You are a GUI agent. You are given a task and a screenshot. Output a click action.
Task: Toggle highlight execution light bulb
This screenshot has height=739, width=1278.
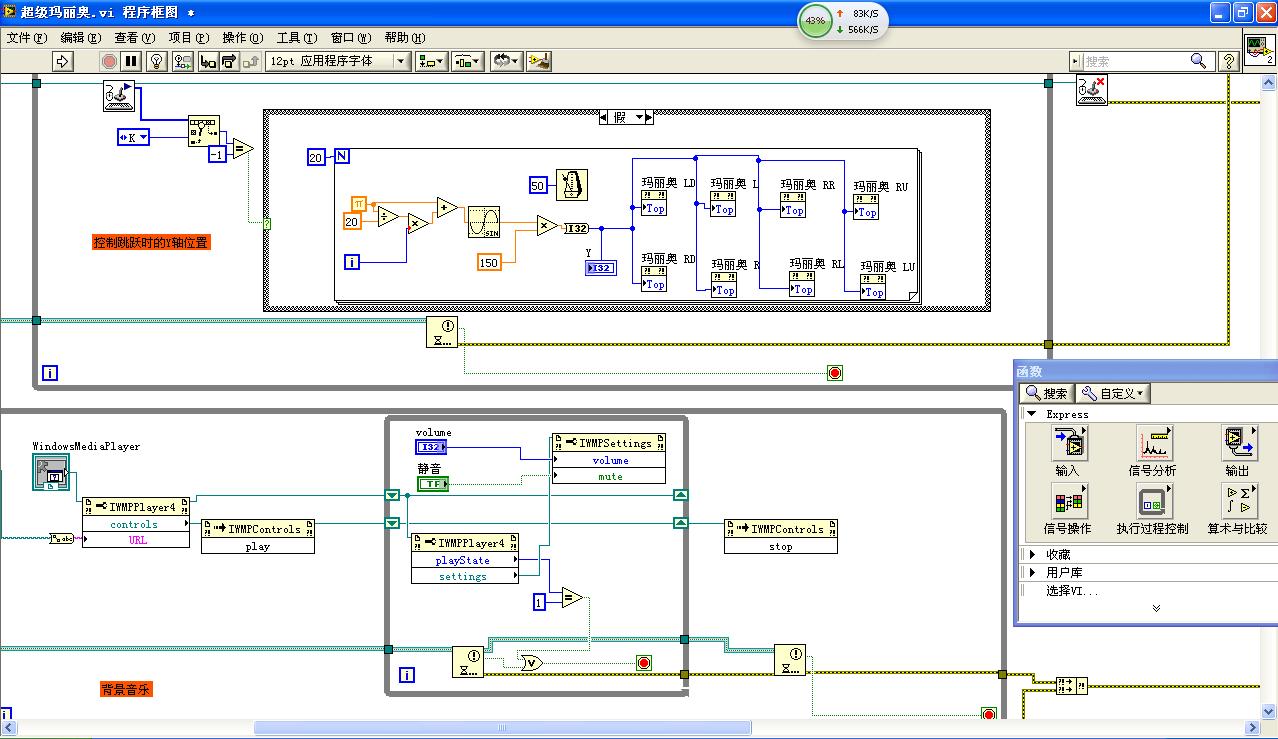[156, 62]
